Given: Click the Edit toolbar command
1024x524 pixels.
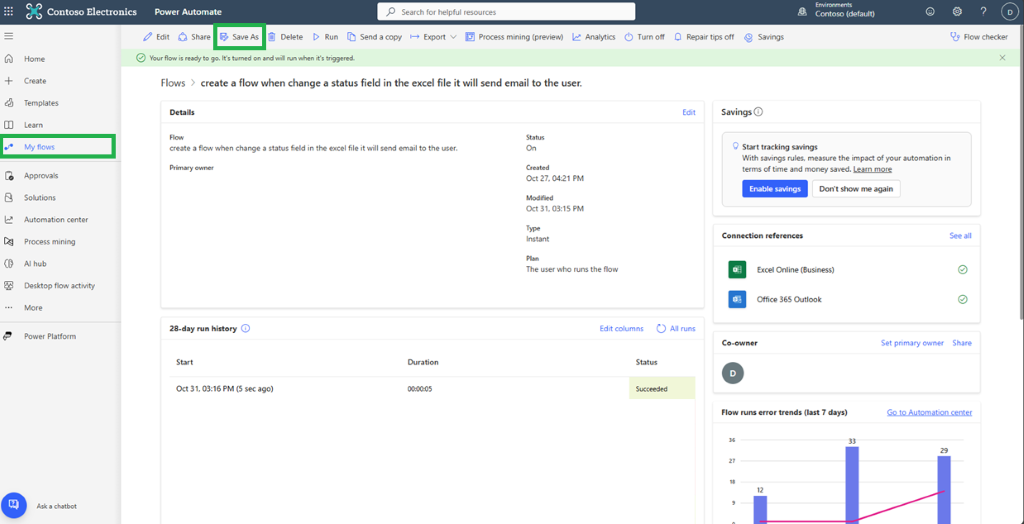Looking at the screenshot, I should click(156, 37).
